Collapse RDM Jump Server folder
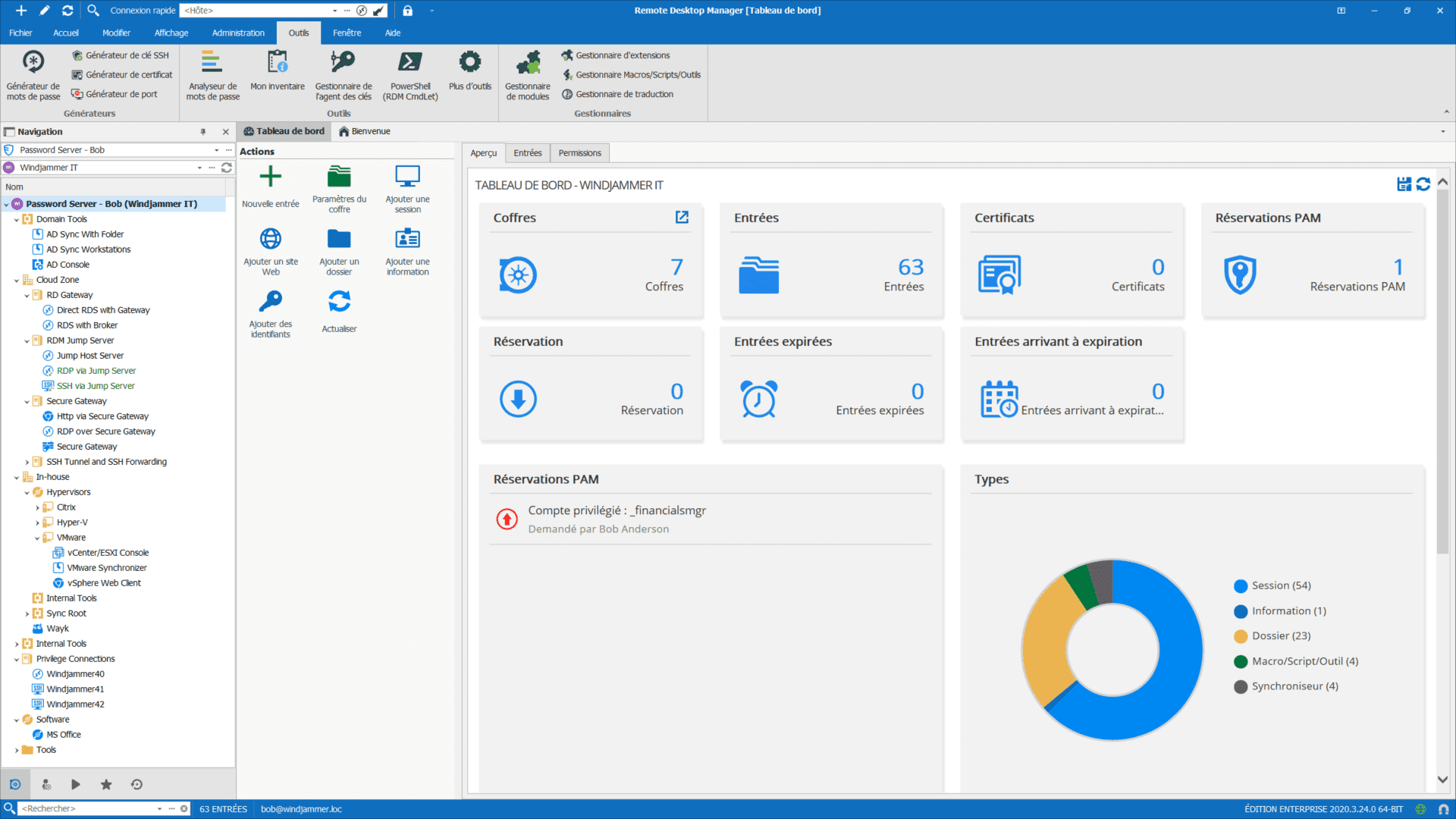Screen dimensions: 1456x819 27,340
